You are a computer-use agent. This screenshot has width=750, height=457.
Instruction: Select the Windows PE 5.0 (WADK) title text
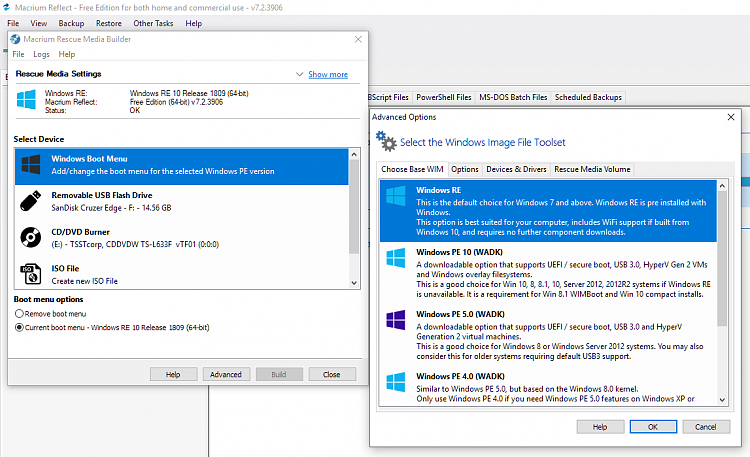click(x=460, y=314)
